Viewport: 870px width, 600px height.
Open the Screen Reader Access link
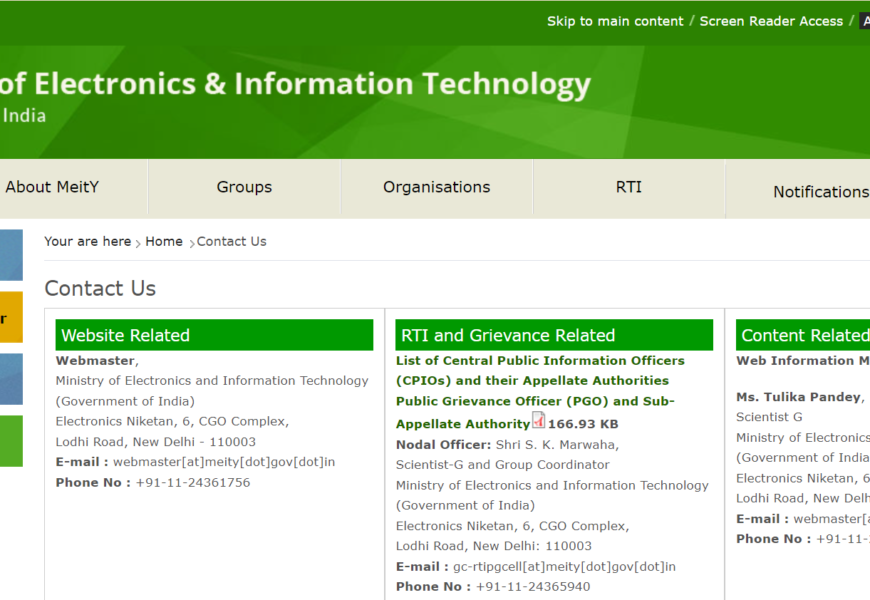click(771, 21)
